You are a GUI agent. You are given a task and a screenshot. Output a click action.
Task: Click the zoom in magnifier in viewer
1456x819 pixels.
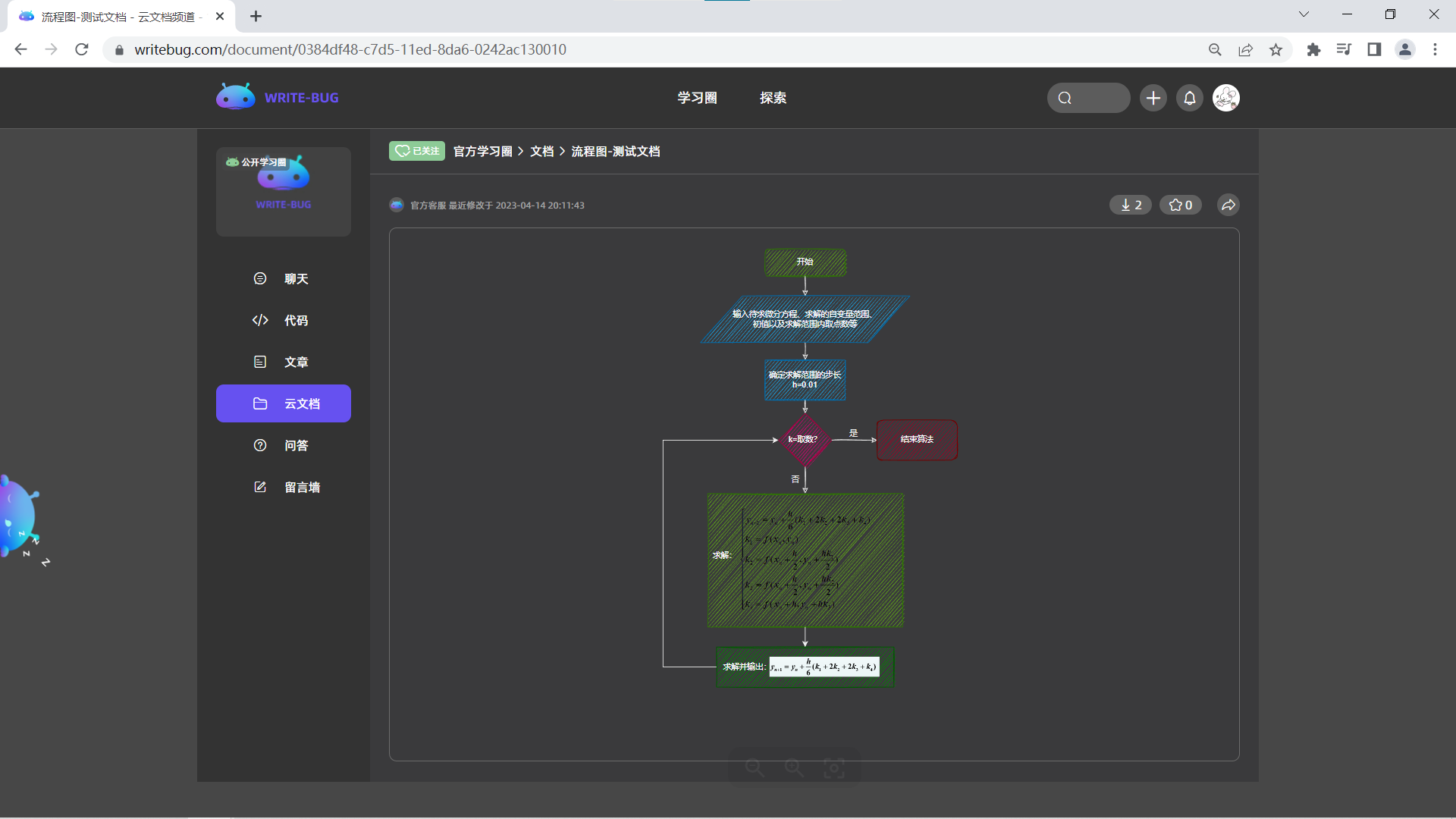[794, 768]
